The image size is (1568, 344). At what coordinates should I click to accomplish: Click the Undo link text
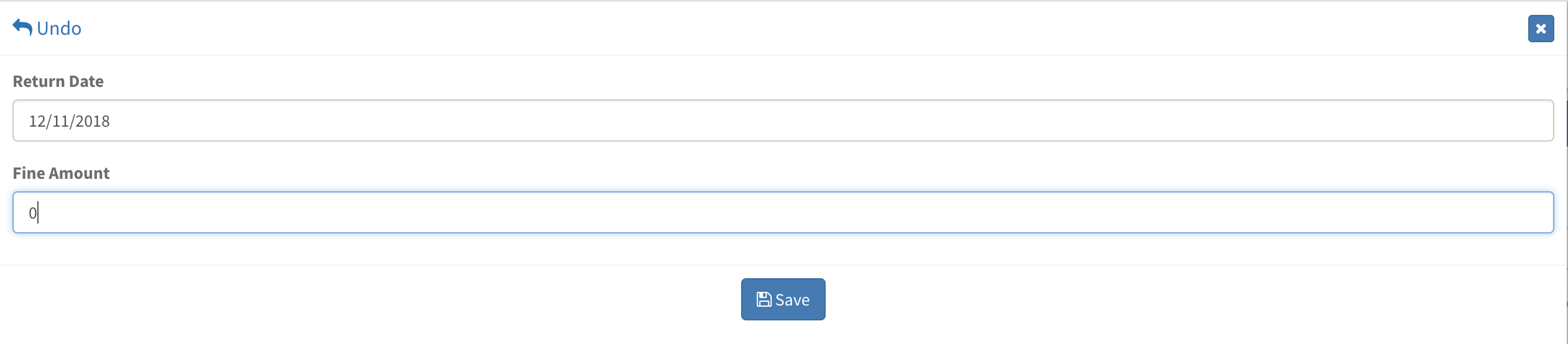(59, 29)
